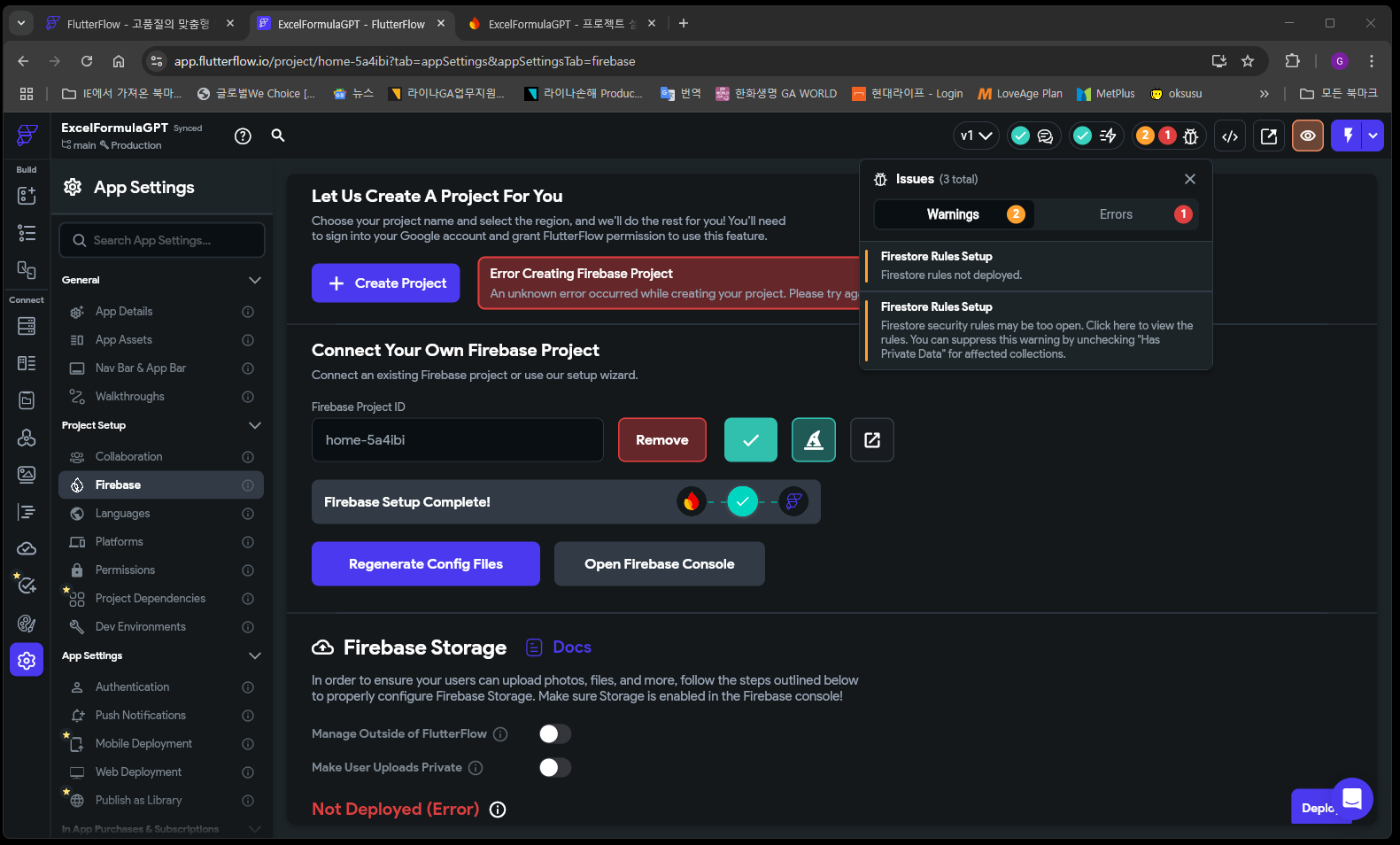Click the teal checkmark verify button

coord(751,440)
